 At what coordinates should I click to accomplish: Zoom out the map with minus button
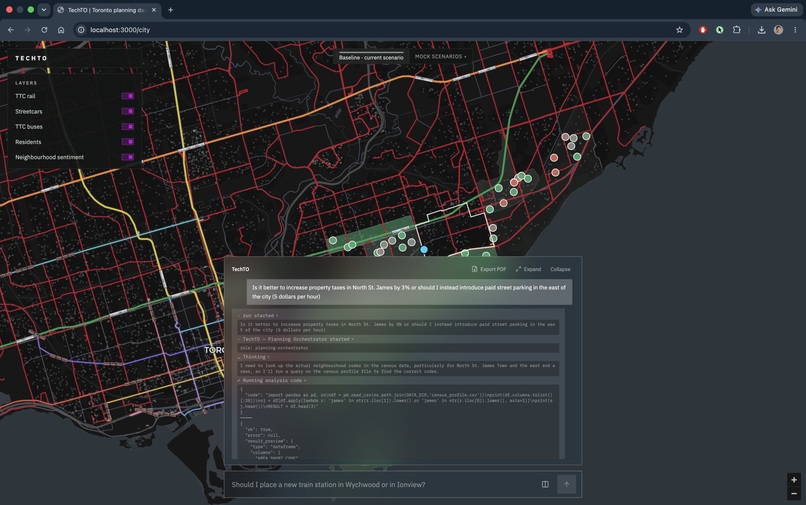point(794,493)
